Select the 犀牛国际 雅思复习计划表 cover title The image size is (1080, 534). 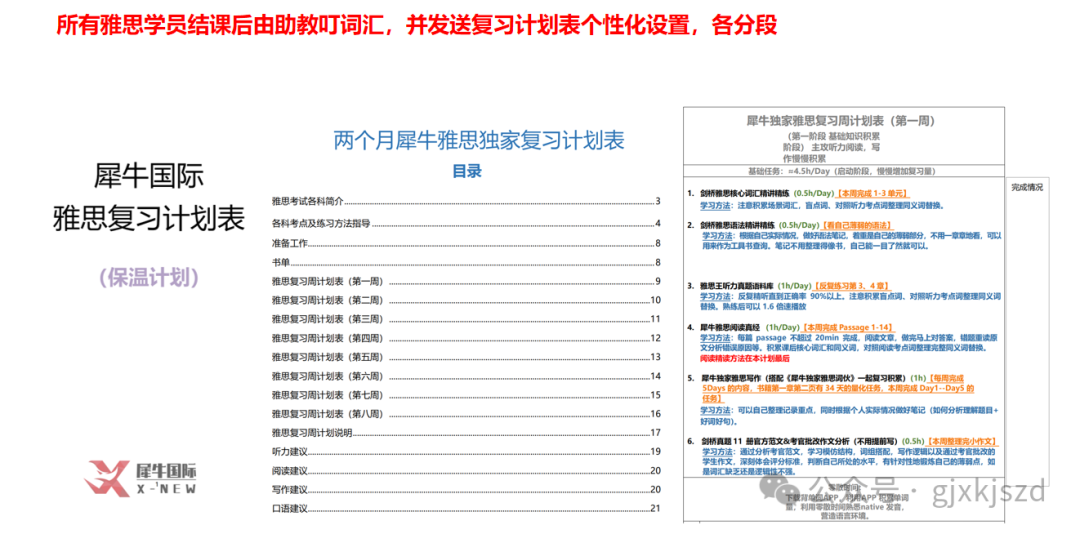pyautogui.click(x=148, y=198)
